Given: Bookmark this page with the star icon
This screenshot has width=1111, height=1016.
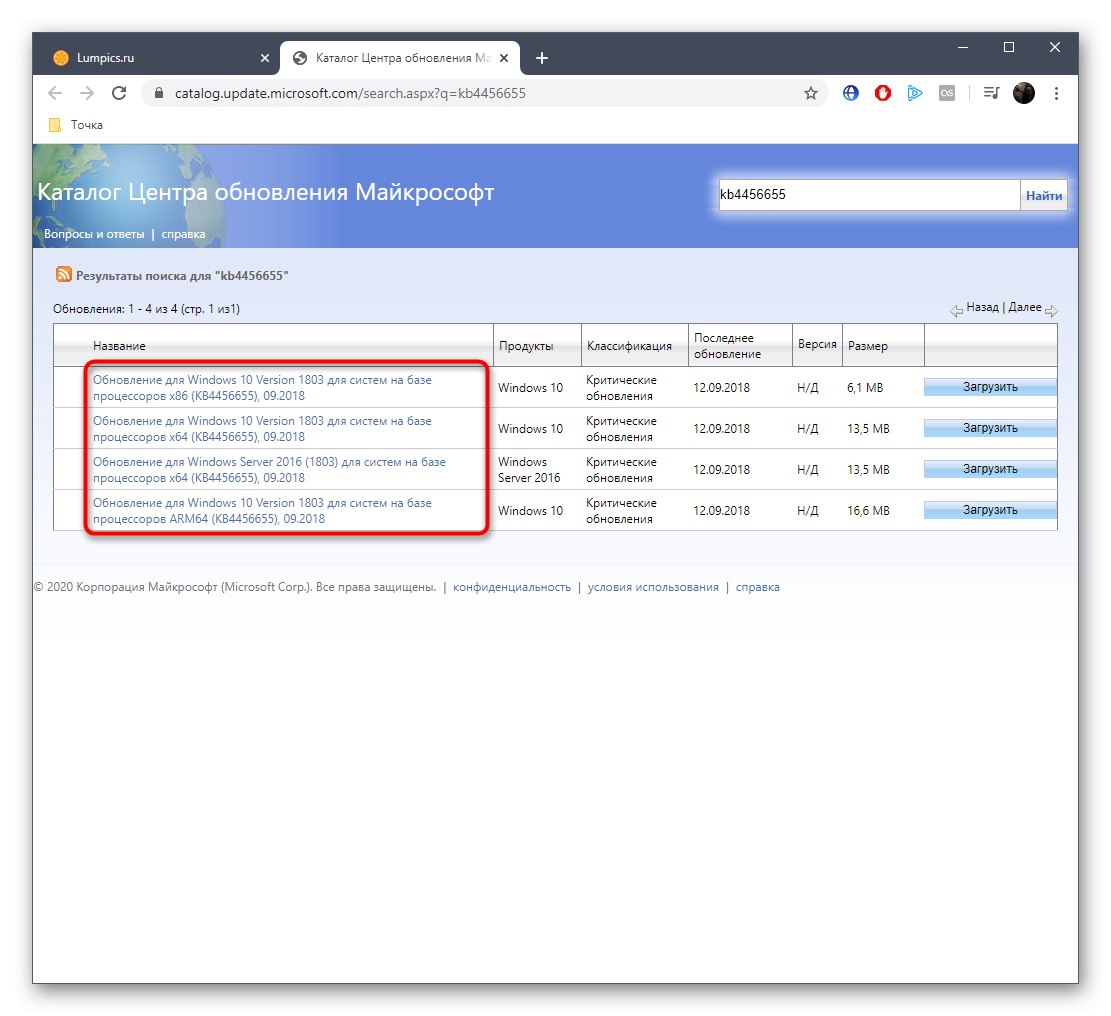Looking at the screenshot, I should pyautogui.click(x=811, y=93).
